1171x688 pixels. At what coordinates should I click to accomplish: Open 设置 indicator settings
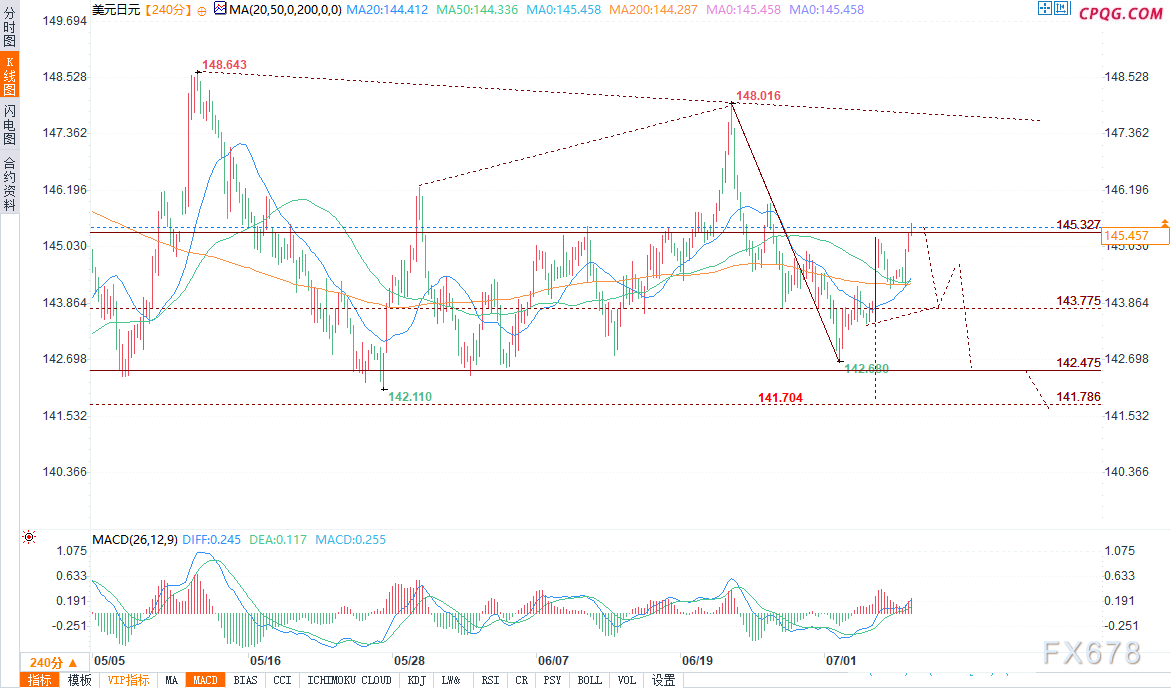pyautogui.click(x=663, y=680)
